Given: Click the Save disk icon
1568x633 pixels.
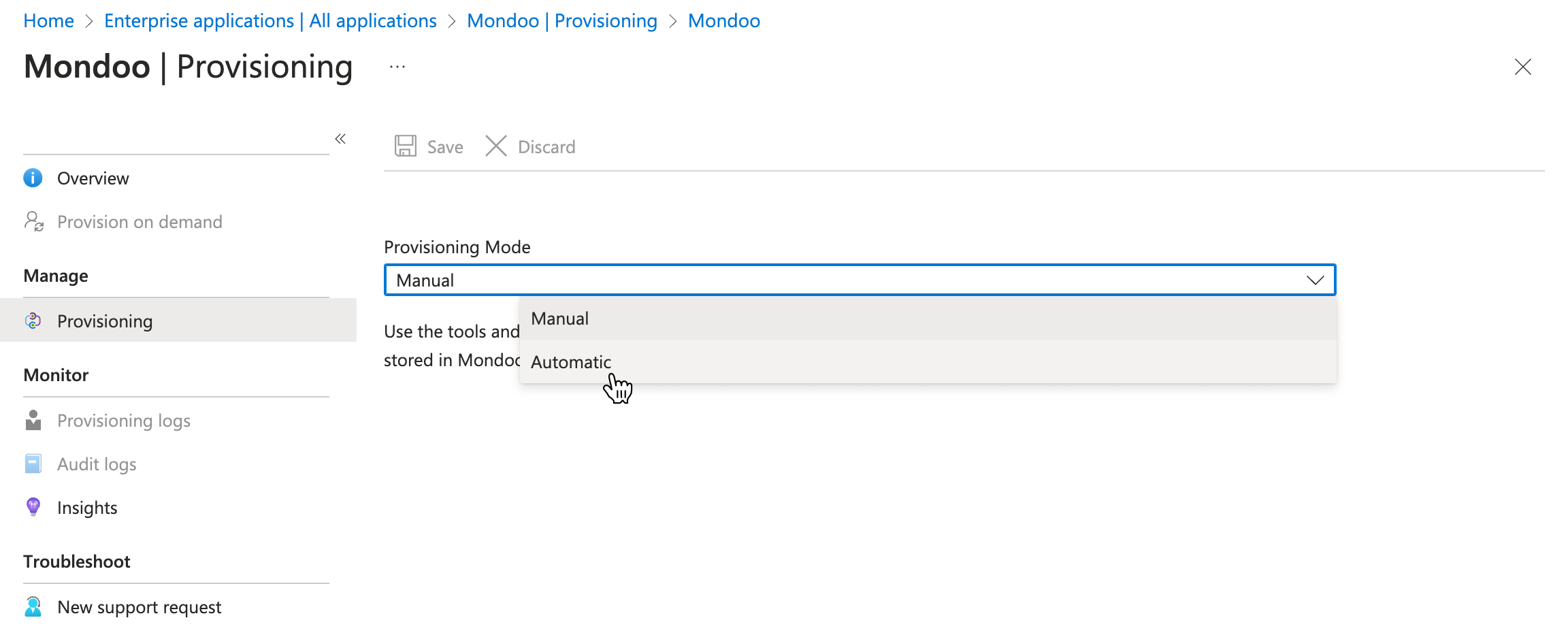Looking at the screenshot, I should [406, 146].
